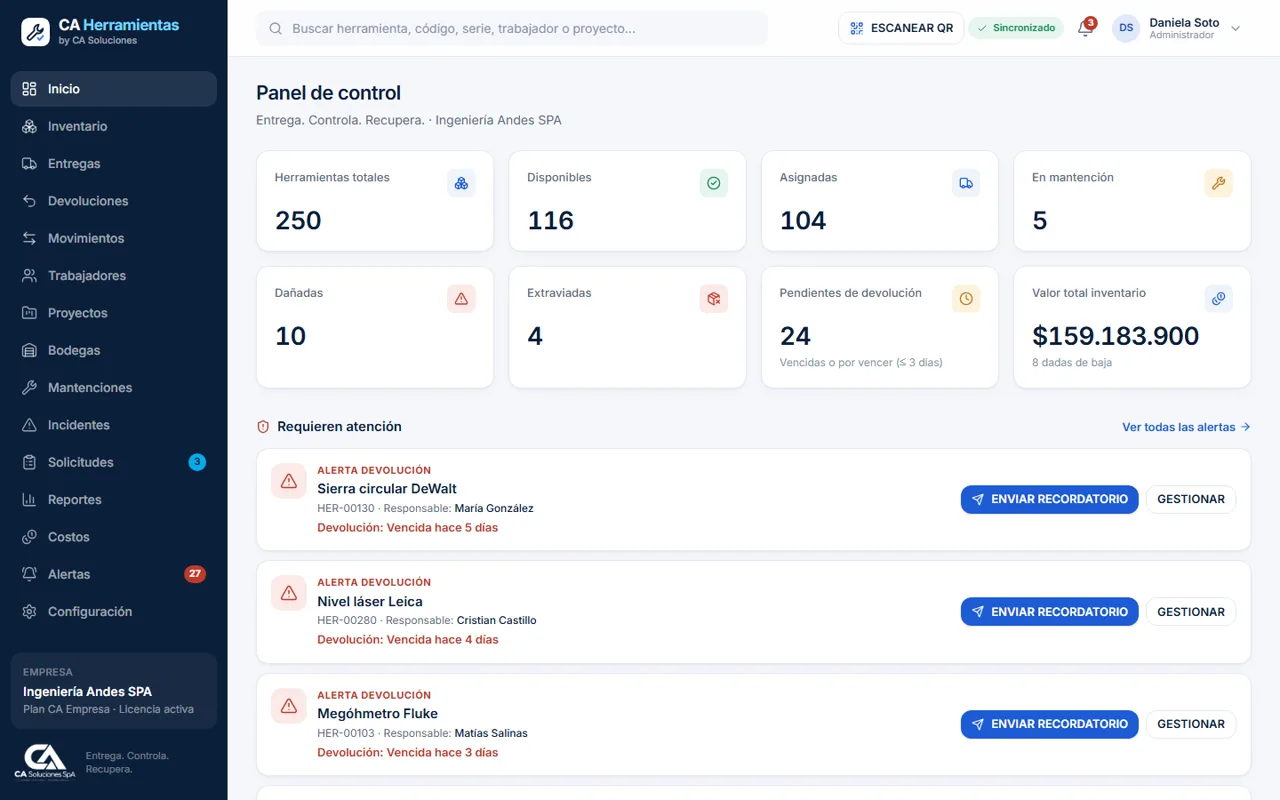Click the Sierra circular DeWalt alert triangle icon
The image size is (1280, 800).
tap(289, 481)
